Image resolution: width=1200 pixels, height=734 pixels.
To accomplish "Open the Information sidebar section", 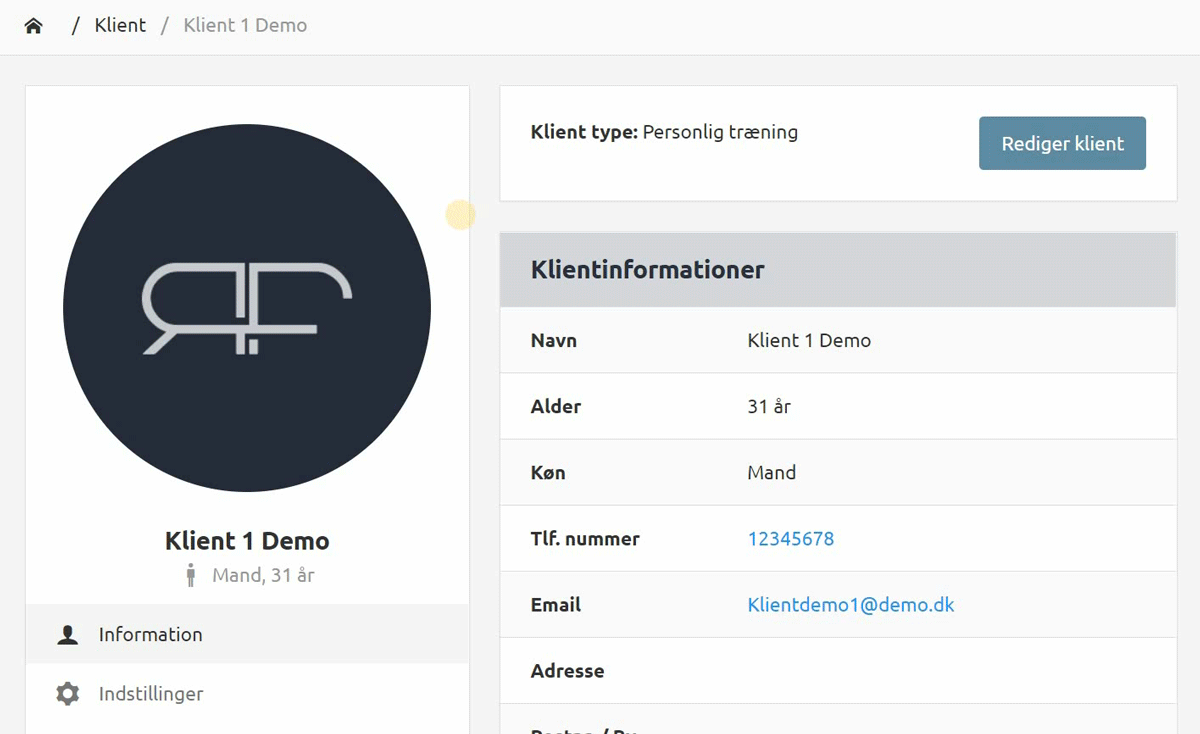I will [150, 635].
